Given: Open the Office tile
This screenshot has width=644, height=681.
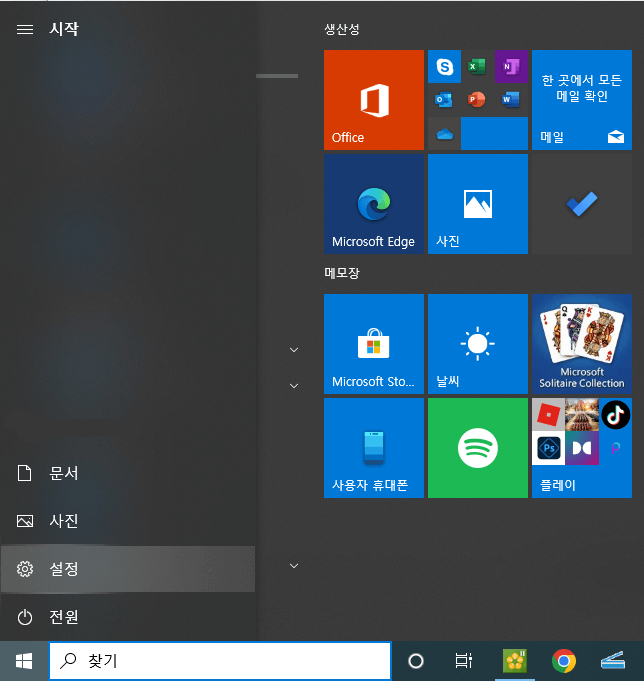Looking at the screenshot, I should click(x=373, y=100).
